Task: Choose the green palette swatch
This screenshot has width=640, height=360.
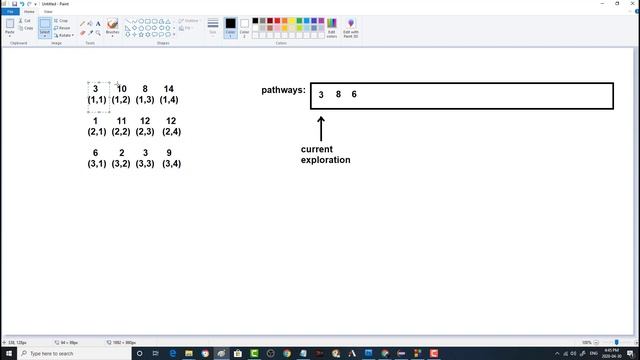Action: [x=299, y=20]
